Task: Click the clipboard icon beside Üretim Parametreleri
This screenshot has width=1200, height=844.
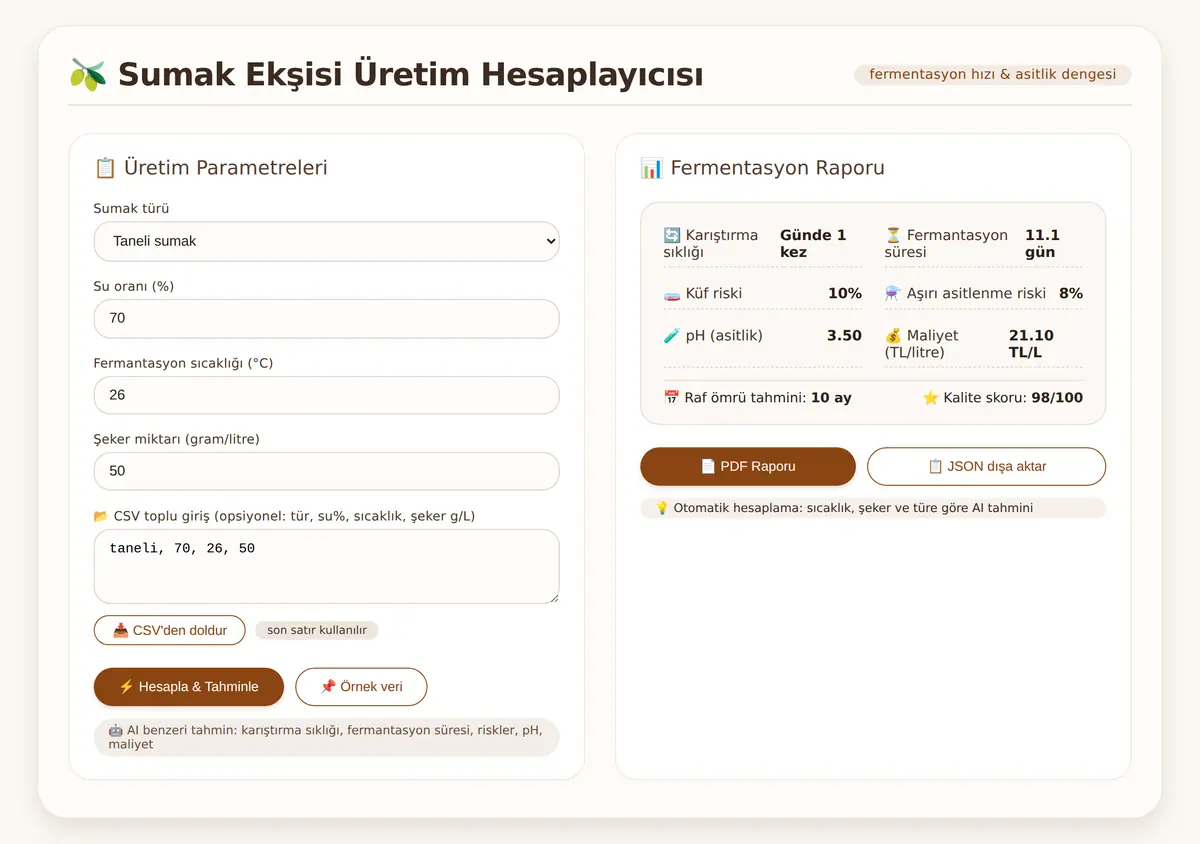Action: [x=105, y=168]
